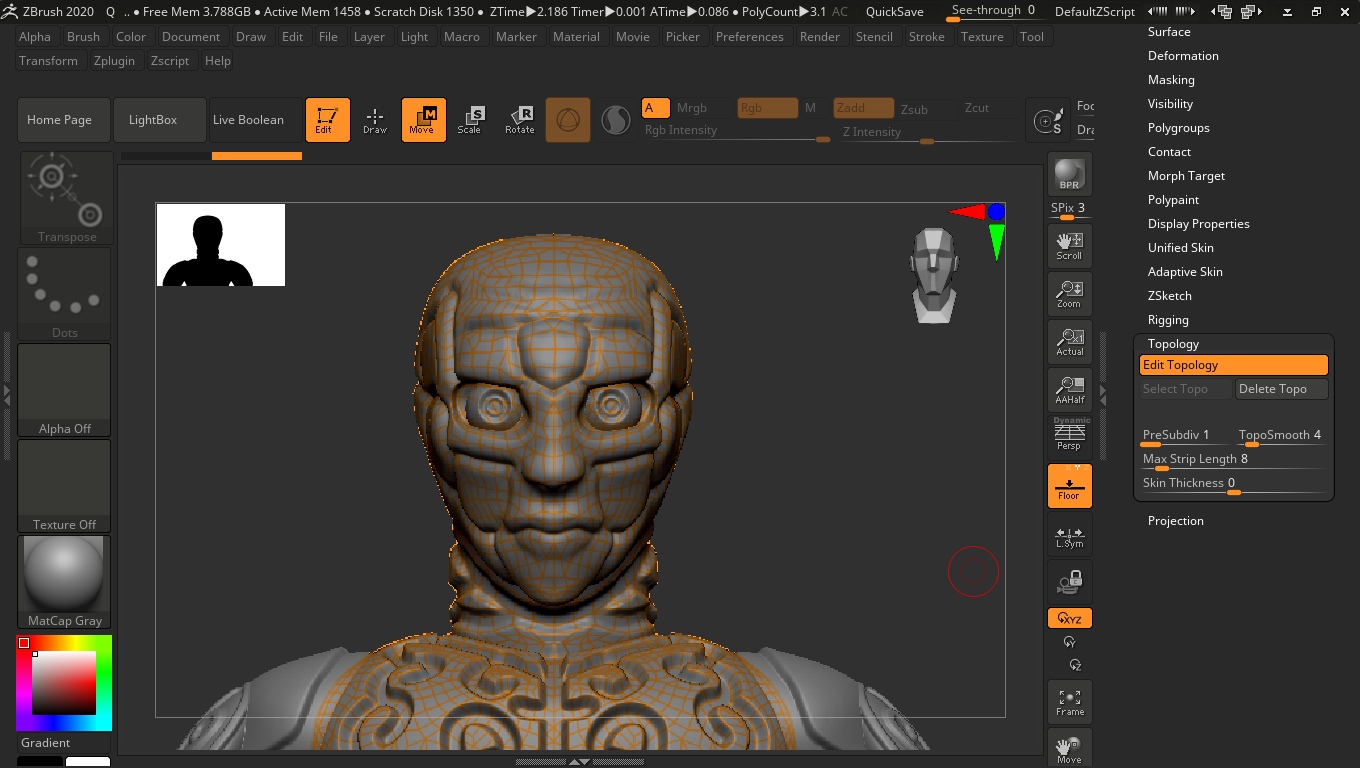The width and height of the screenshot is (1360, 768).
Task: Click the Draw mode icon
Action: pos(375,120)
